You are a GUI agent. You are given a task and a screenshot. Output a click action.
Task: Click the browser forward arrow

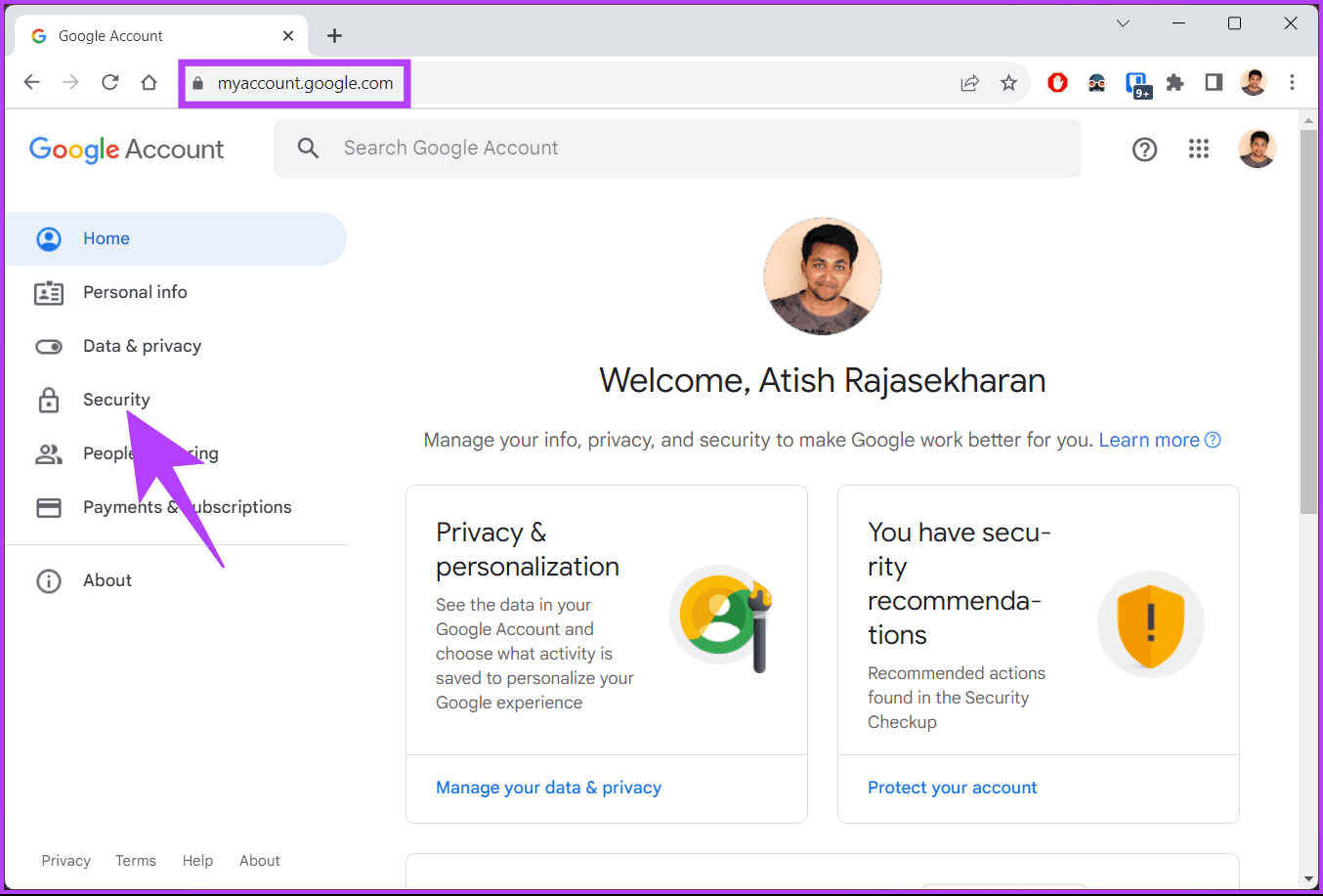[70, 82]
